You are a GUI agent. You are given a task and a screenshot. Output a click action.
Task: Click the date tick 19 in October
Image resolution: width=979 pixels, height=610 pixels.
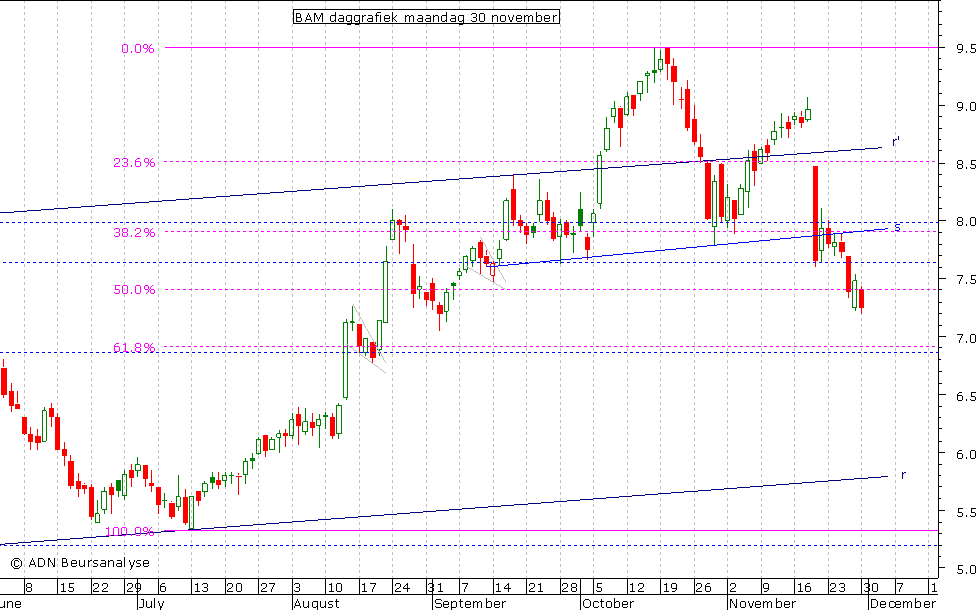coord(670,588)
